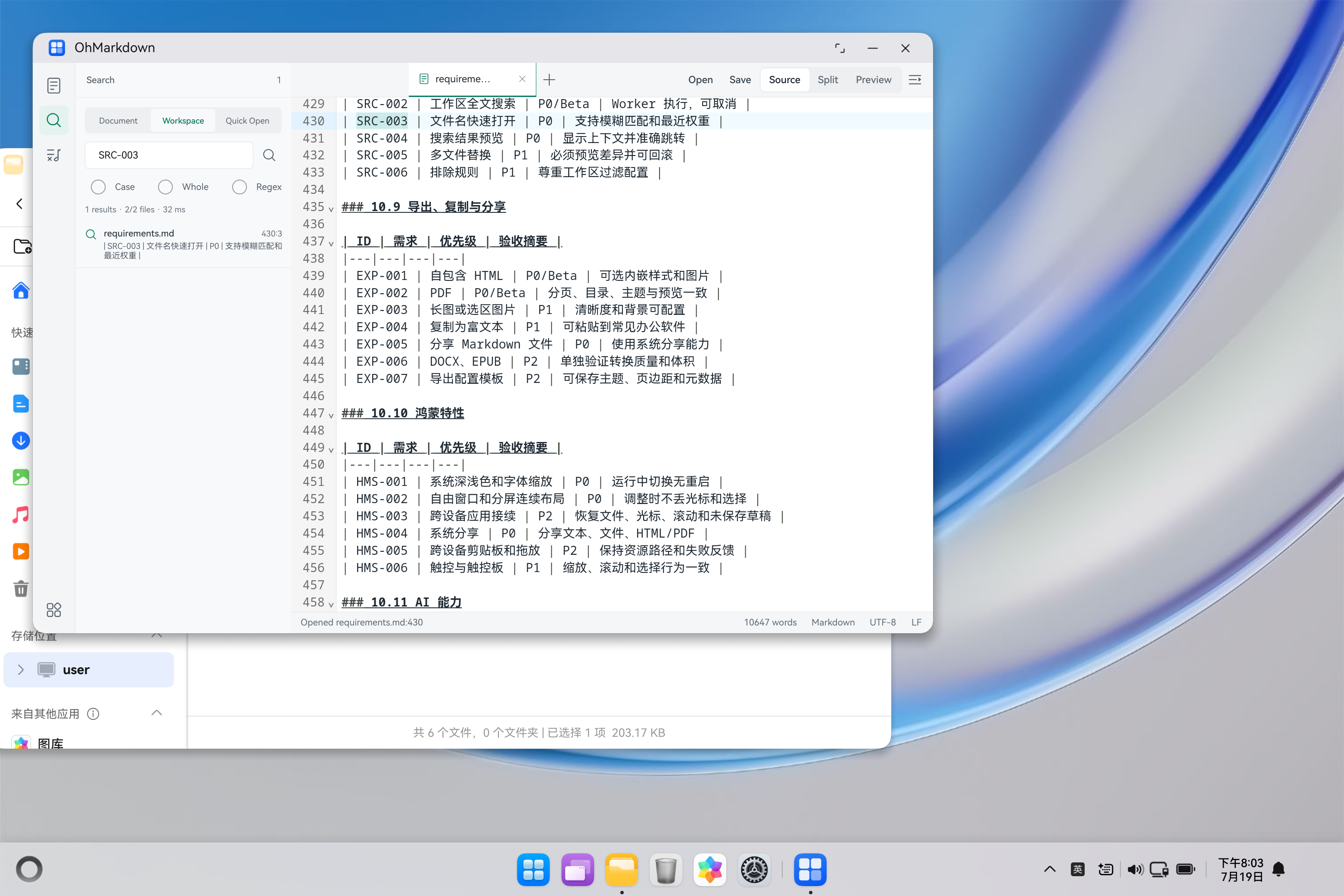
Task: Select the search sidebar icon
Action: (54, 121)
